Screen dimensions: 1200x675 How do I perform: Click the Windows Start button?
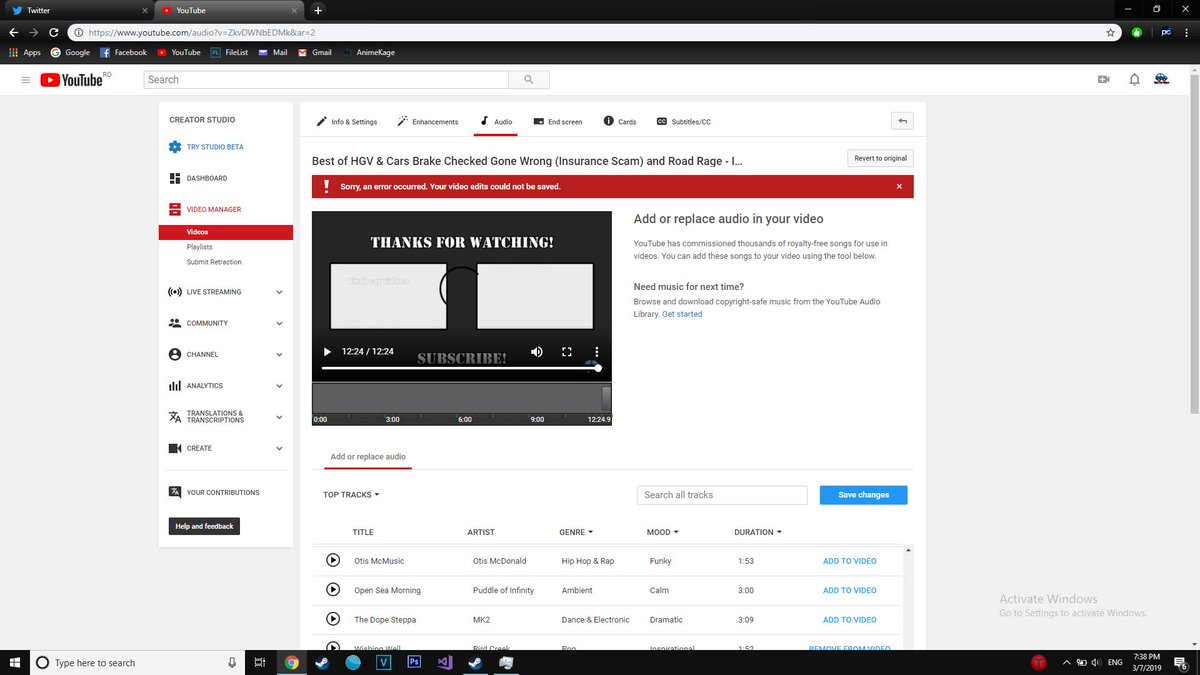pyautogui.click(x=14, y=662)
